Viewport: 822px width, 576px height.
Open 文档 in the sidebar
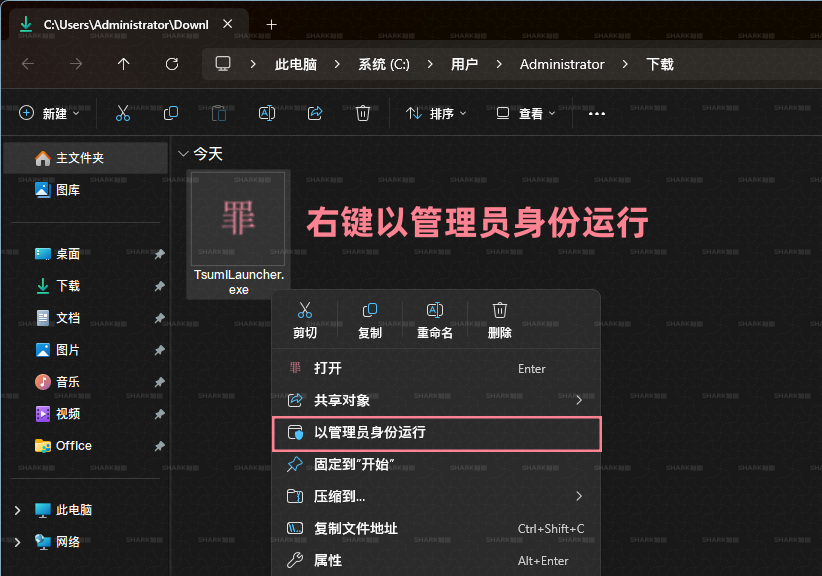click(85, 318)
